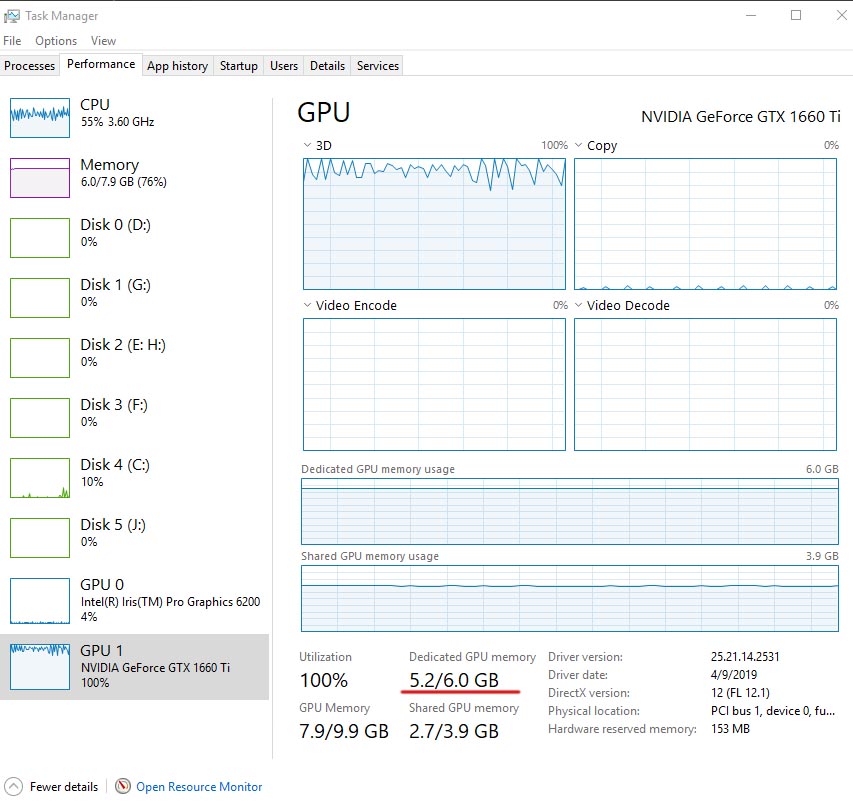Screen dimensions: 853x805
Task: Select the GPU 1 mini graph
Action: (40, 666)
